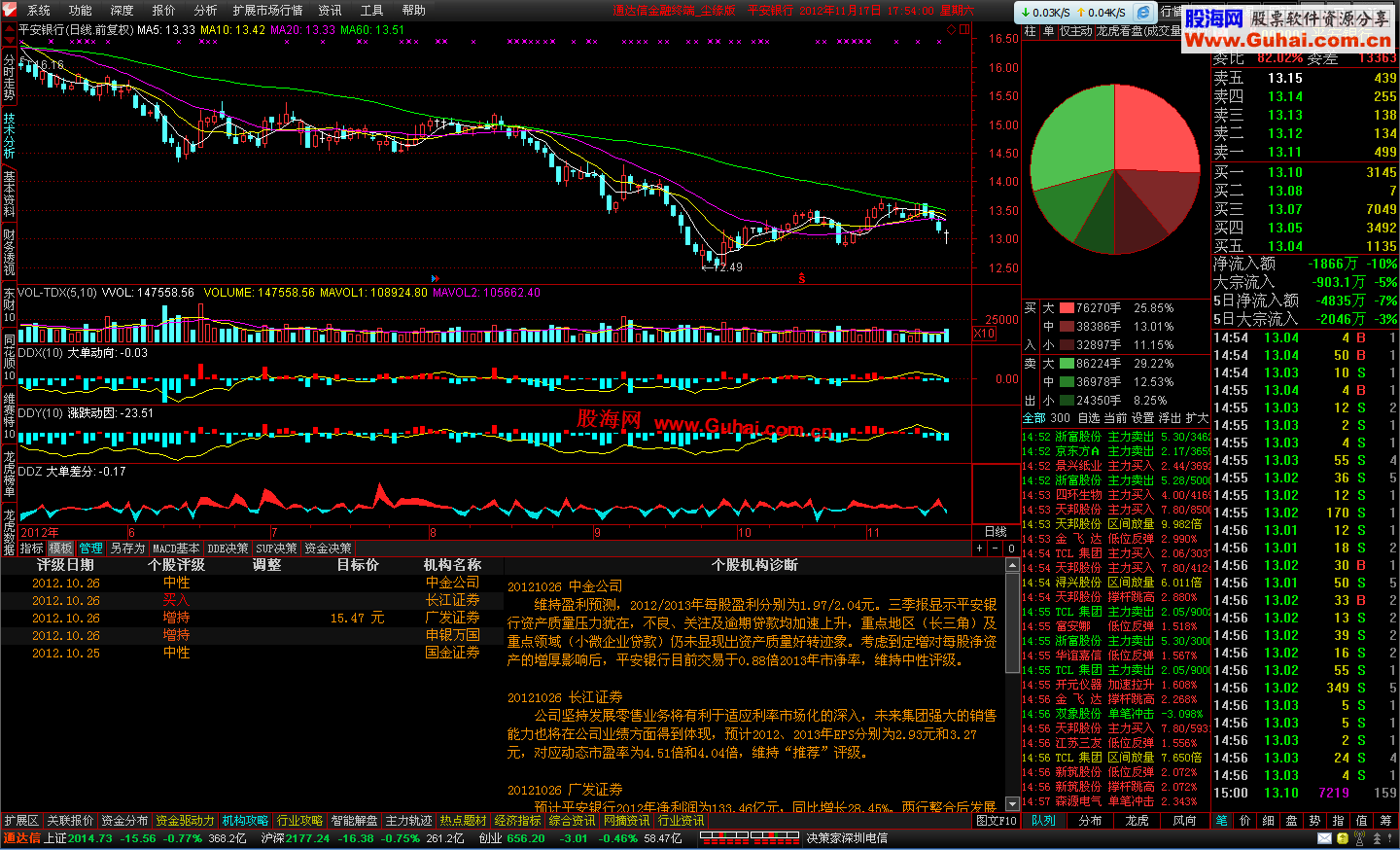Open the 帮助 menu

click(x=413, y=11)
